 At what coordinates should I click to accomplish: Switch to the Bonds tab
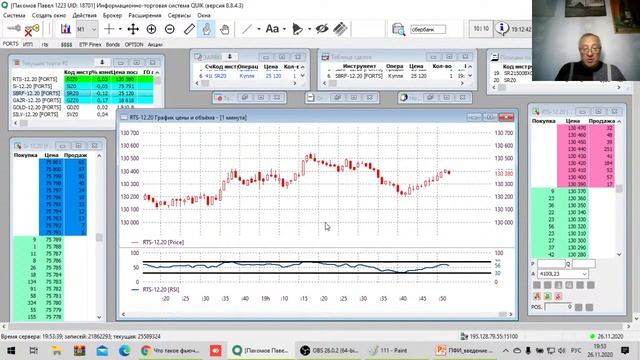tap(113, 44)
